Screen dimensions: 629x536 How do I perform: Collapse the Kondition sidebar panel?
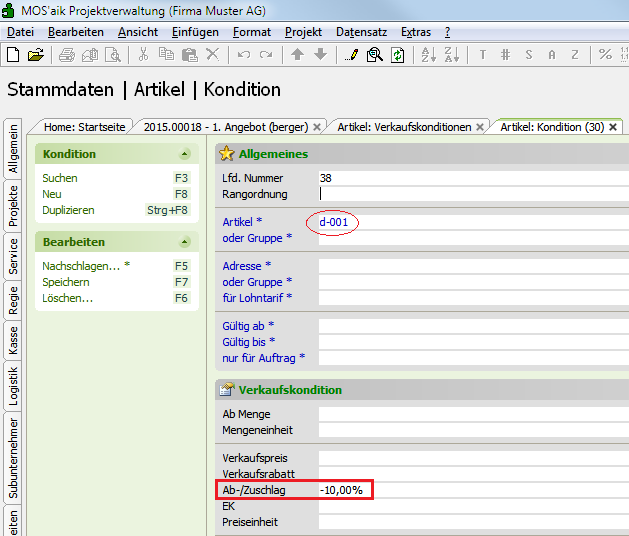point(184,154)
